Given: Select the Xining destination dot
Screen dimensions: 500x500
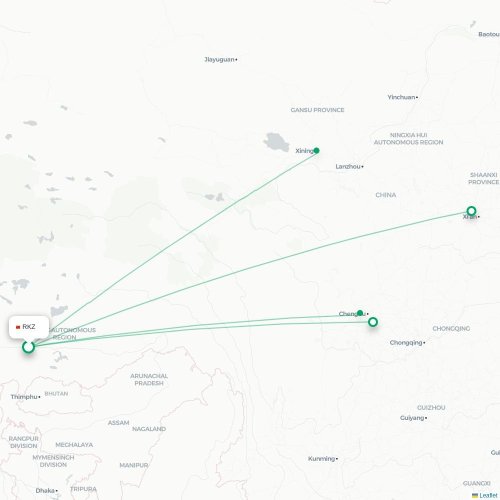Looking at the screenshot, I should [x=316, y=151].
